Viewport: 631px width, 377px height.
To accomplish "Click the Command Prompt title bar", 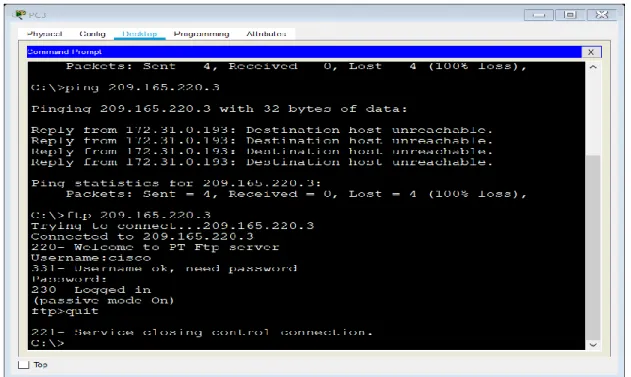I will pyautogui.click(x=304, y=52).
